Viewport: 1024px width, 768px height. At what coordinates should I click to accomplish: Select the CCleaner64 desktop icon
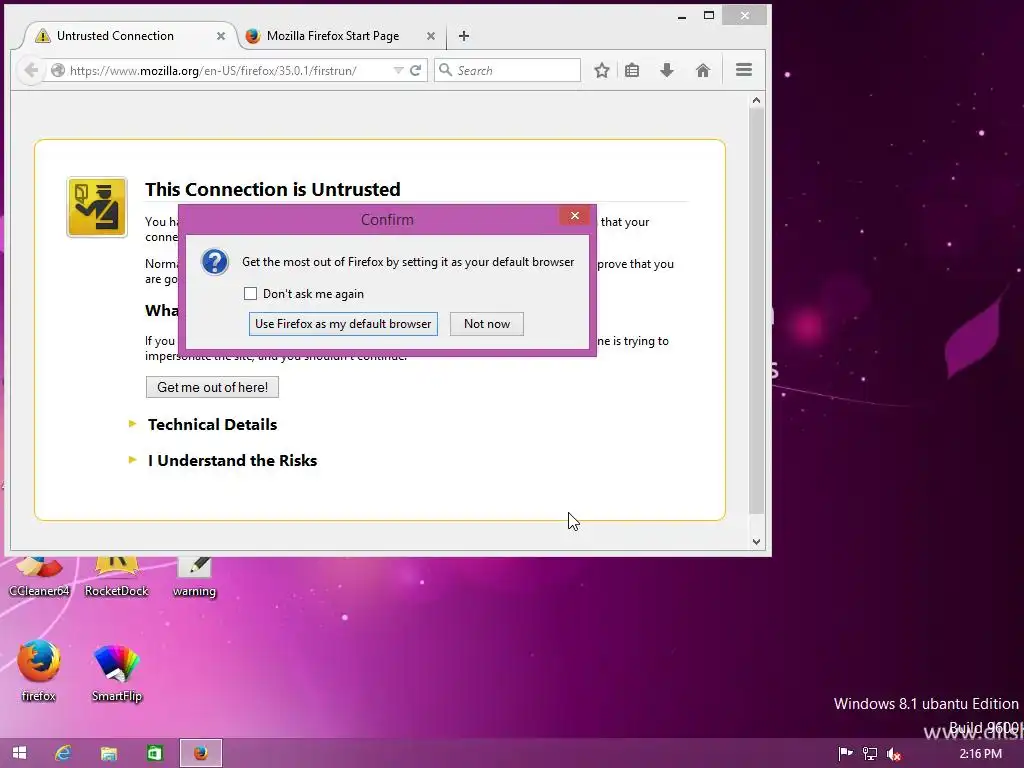(39, 577)
